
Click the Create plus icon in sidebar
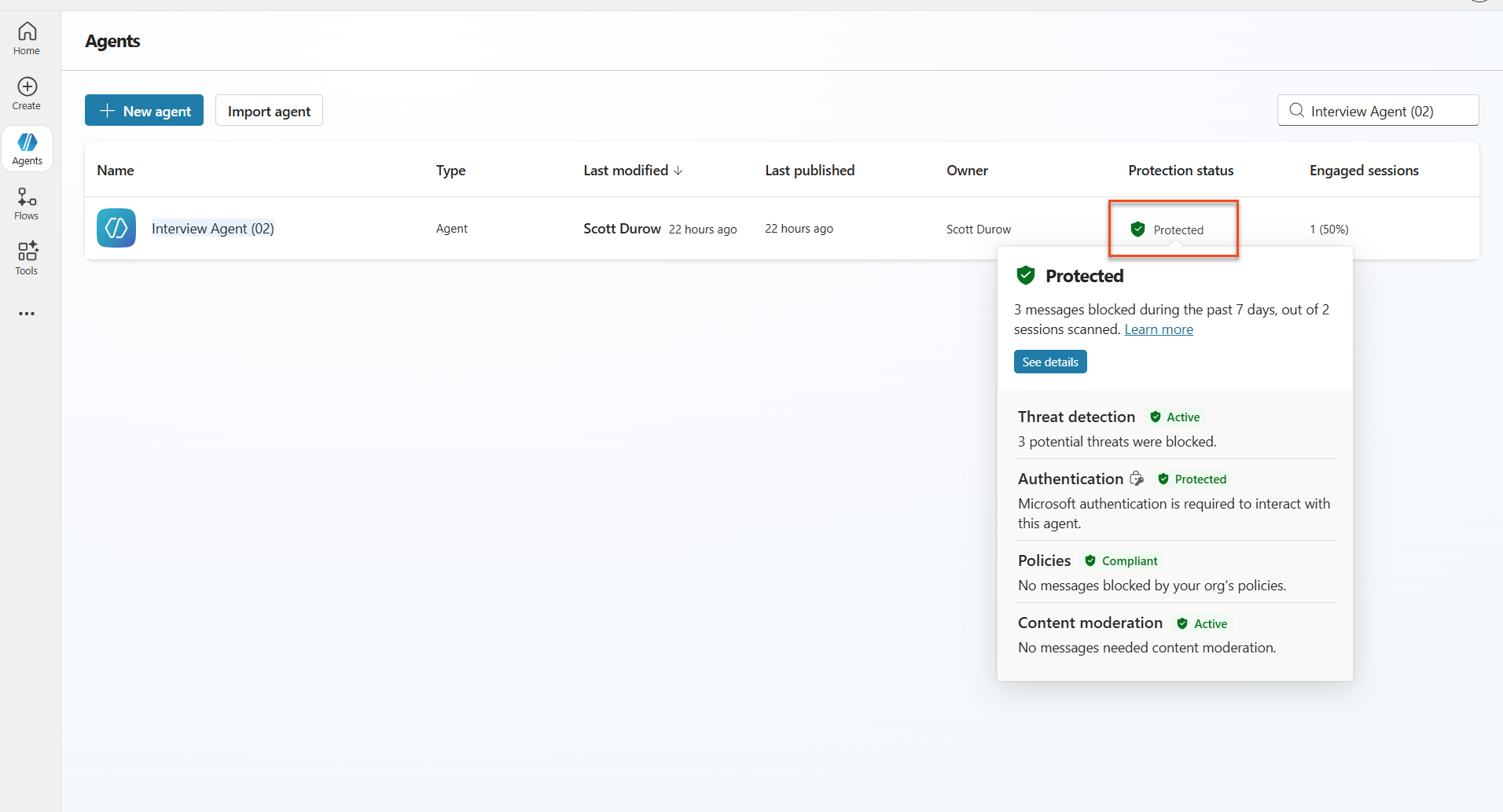click(27, 93)
